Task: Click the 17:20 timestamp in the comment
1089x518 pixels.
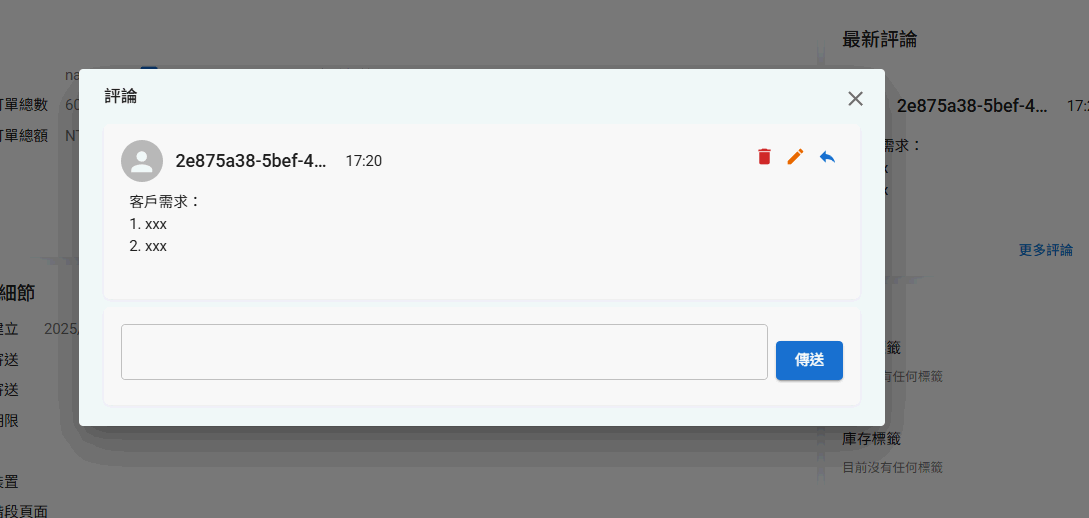Action: click(x=363, y=161)
